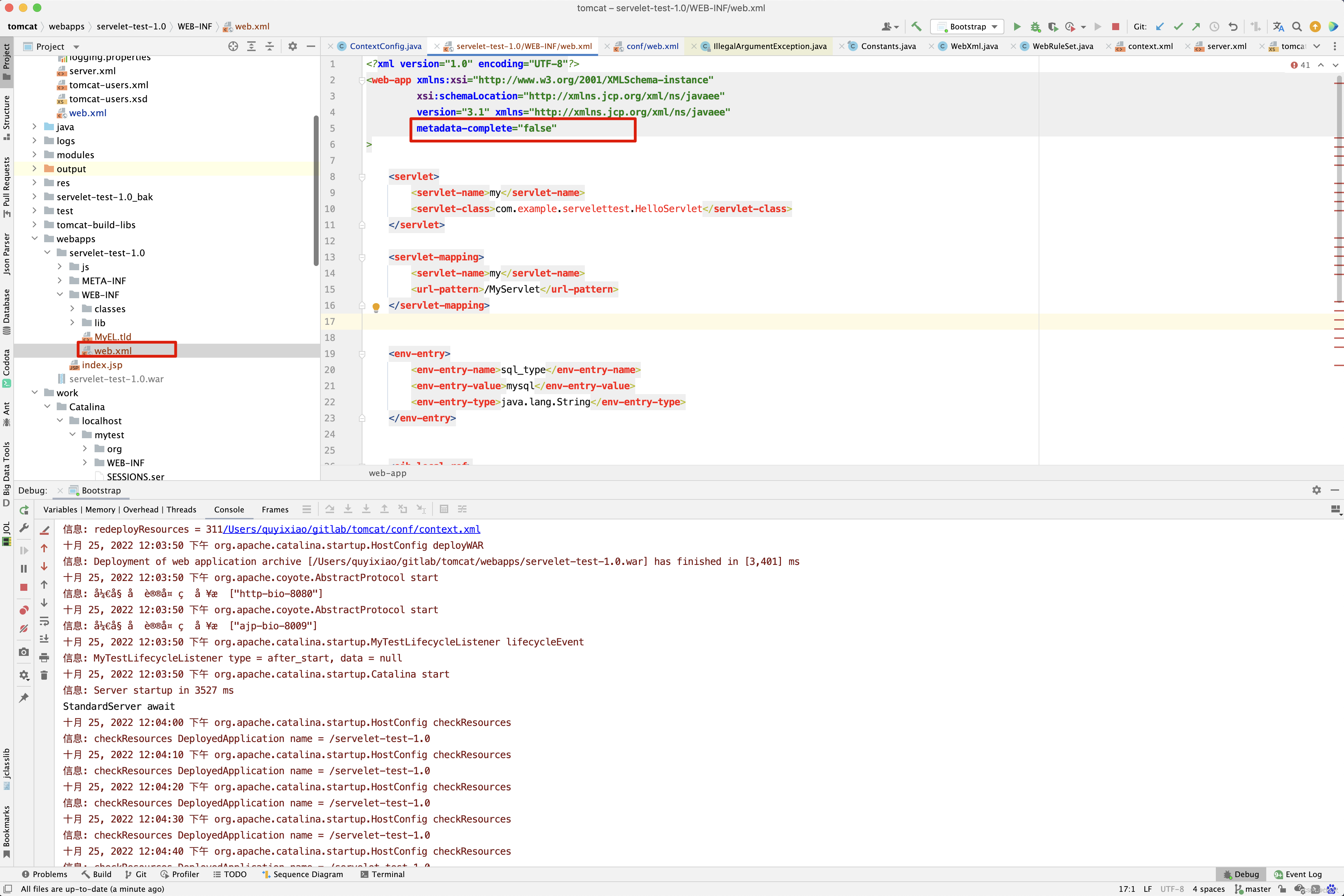Open the Frames debugger tab

(275, 510)
